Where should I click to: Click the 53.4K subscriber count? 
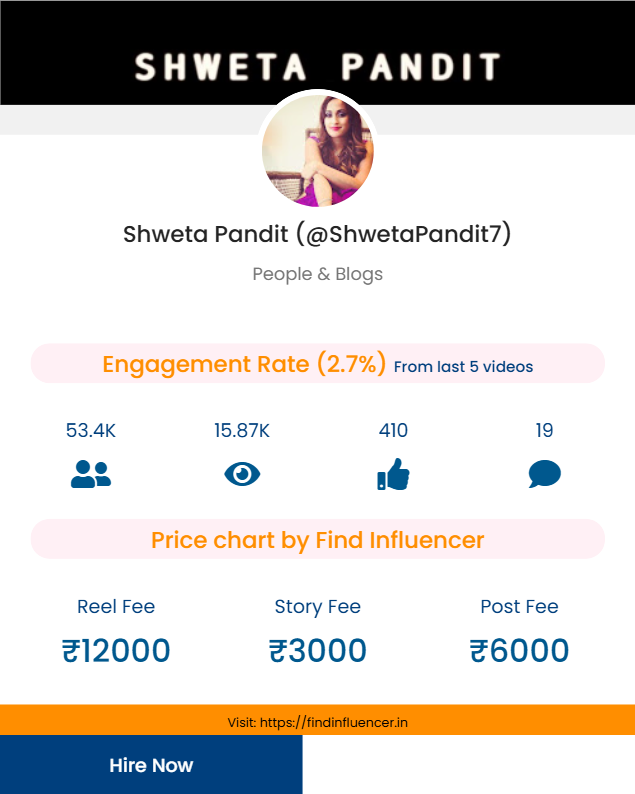click(x=91, y=431)
